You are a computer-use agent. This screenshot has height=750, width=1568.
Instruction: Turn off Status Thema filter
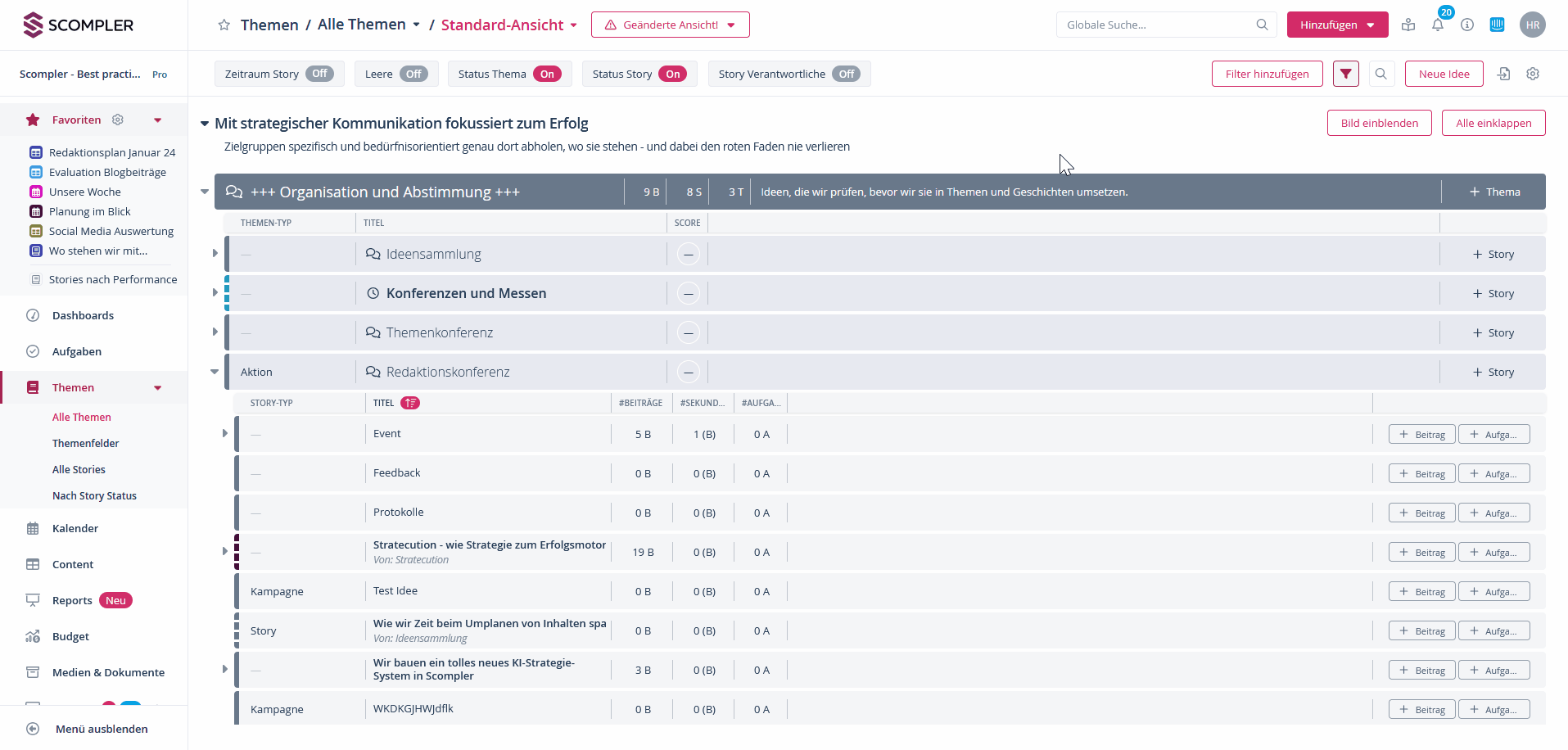point(547,74)
